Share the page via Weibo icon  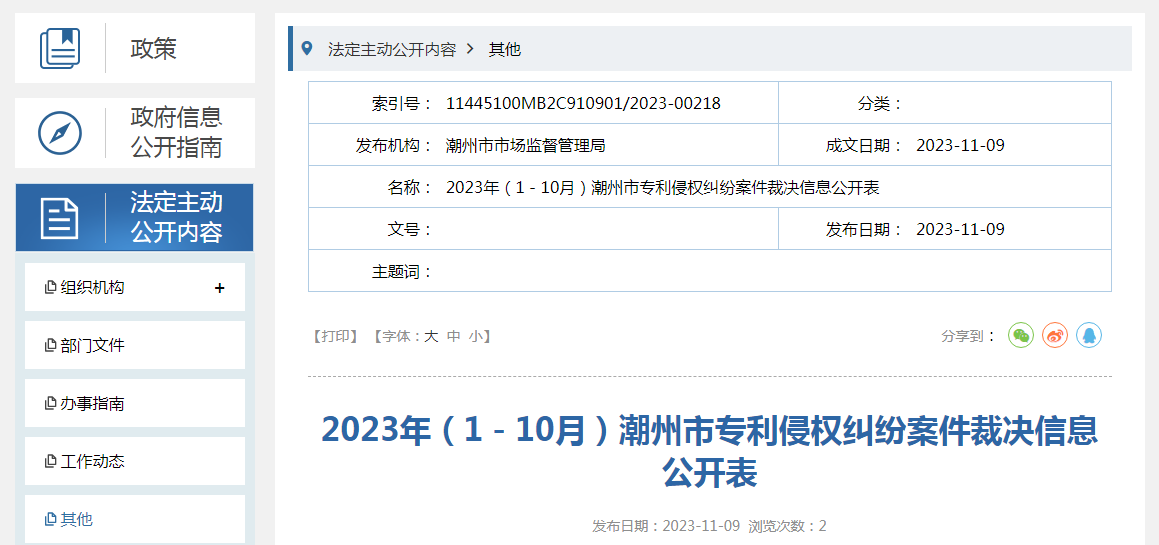1055,336
